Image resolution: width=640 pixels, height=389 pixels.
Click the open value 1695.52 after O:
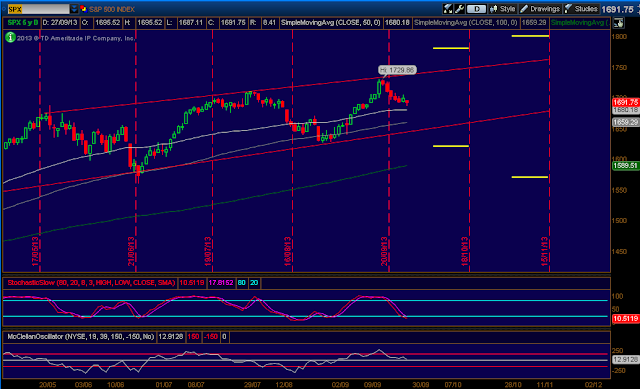(108, 23)
